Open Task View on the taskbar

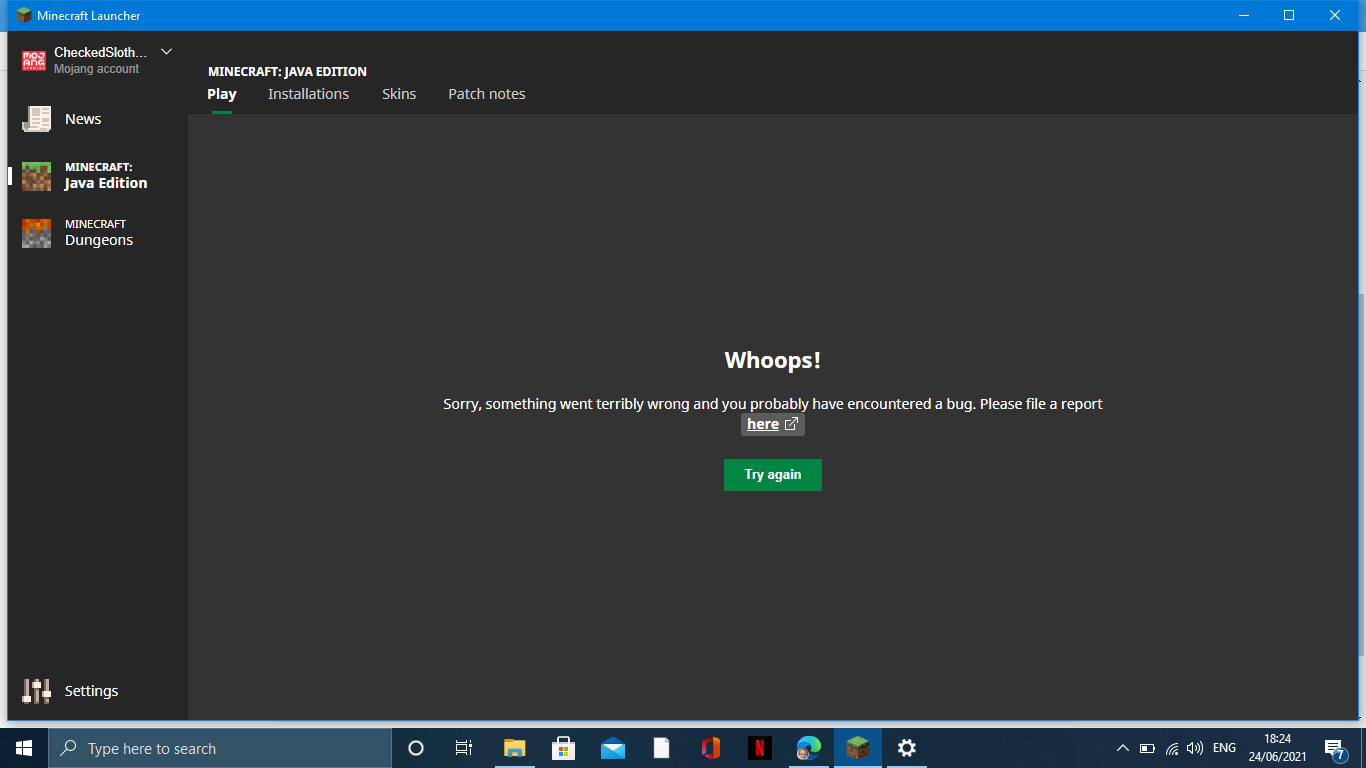coord(464,748)
